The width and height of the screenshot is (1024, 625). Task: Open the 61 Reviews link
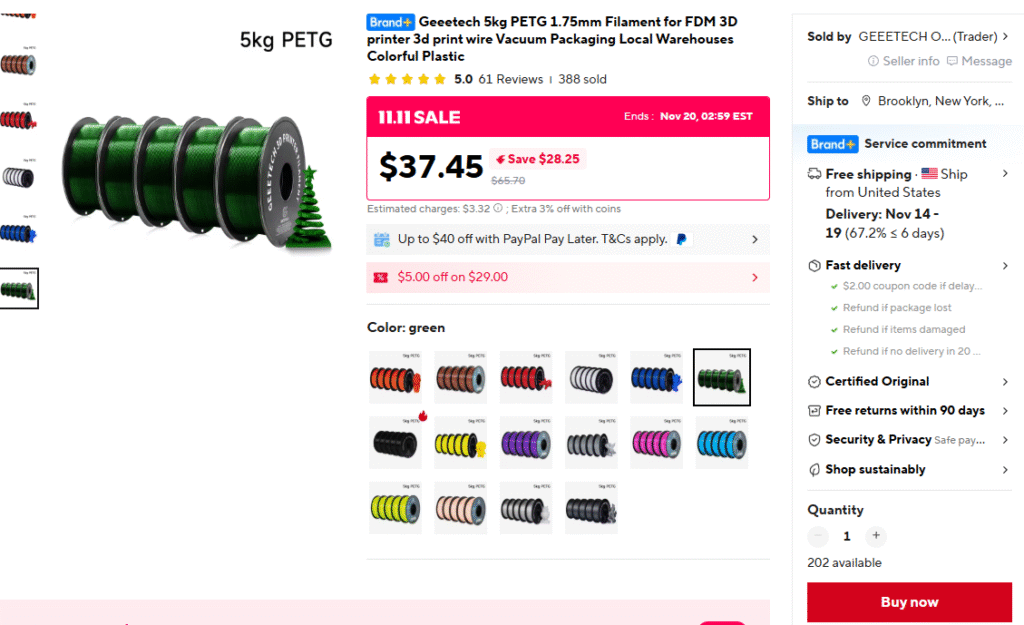tap(510, 79)
